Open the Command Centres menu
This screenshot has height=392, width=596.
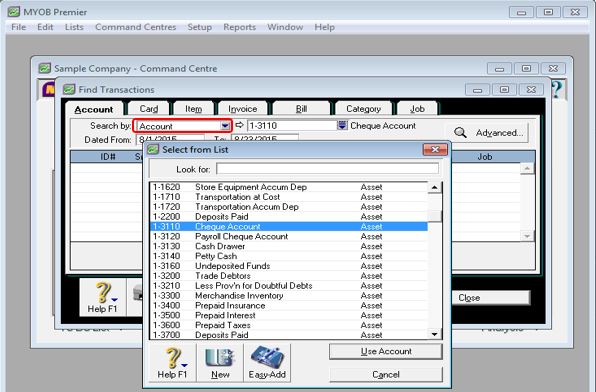(135, 27)
